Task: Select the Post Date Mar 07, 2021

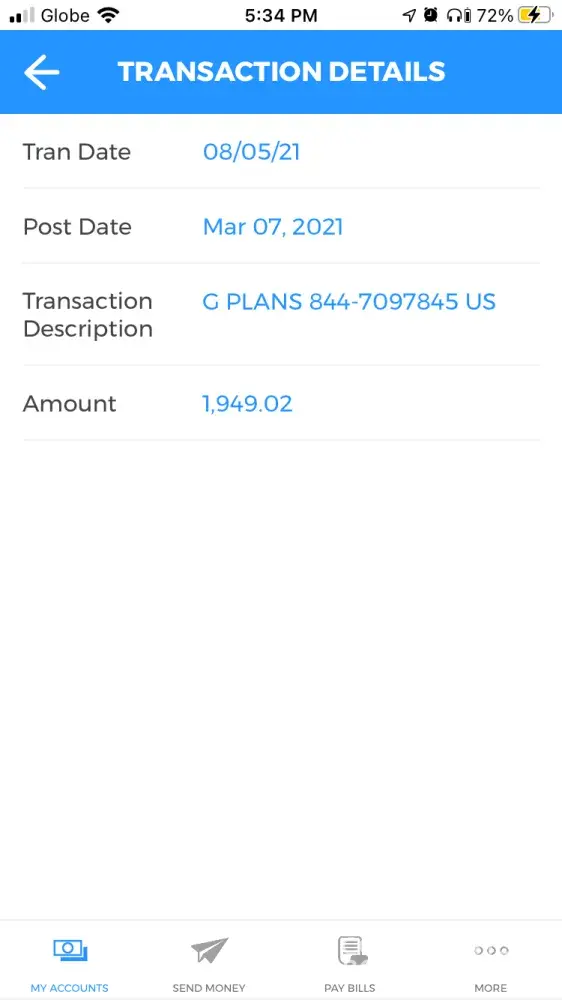Action: click(x=273, y=227)
